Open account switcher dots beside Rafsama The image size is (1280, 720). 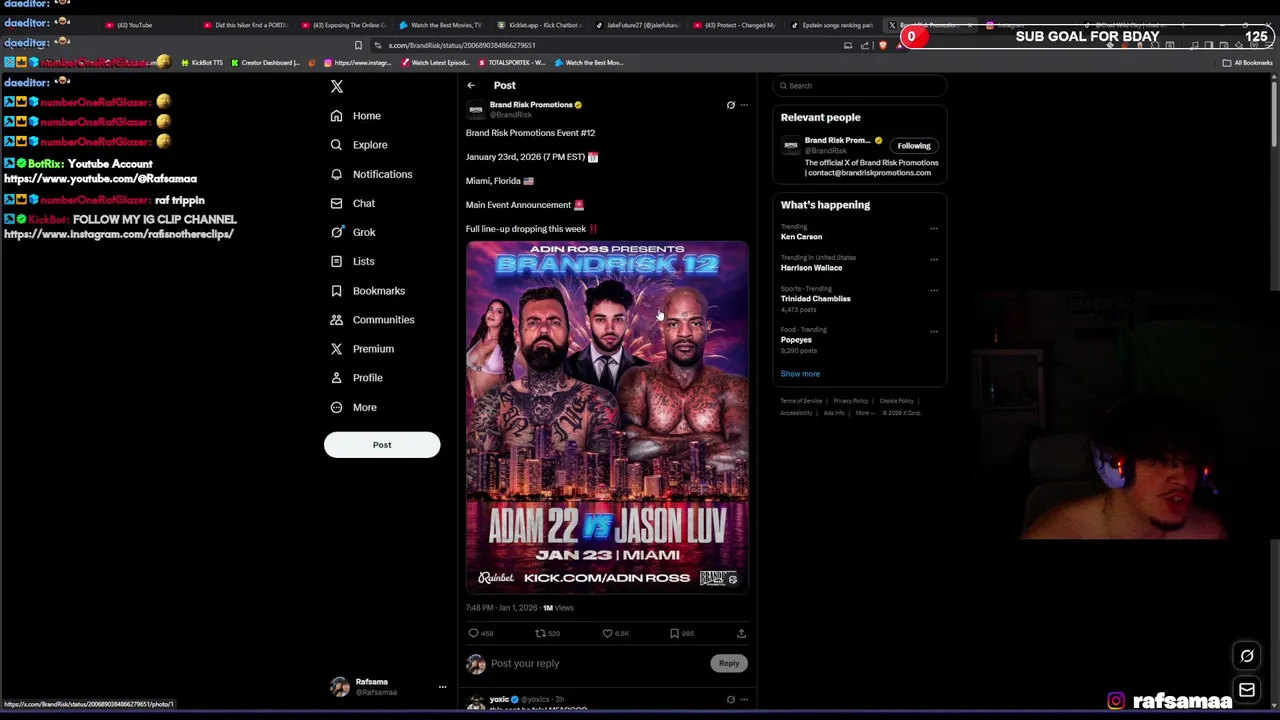[x=442, y=687]
